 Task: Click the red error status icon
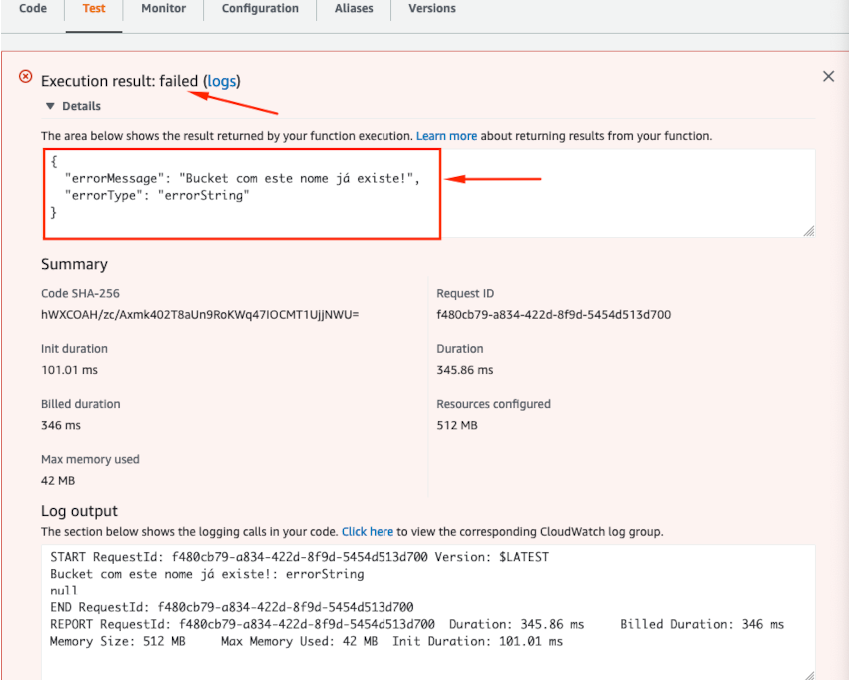tap(25, 76)
